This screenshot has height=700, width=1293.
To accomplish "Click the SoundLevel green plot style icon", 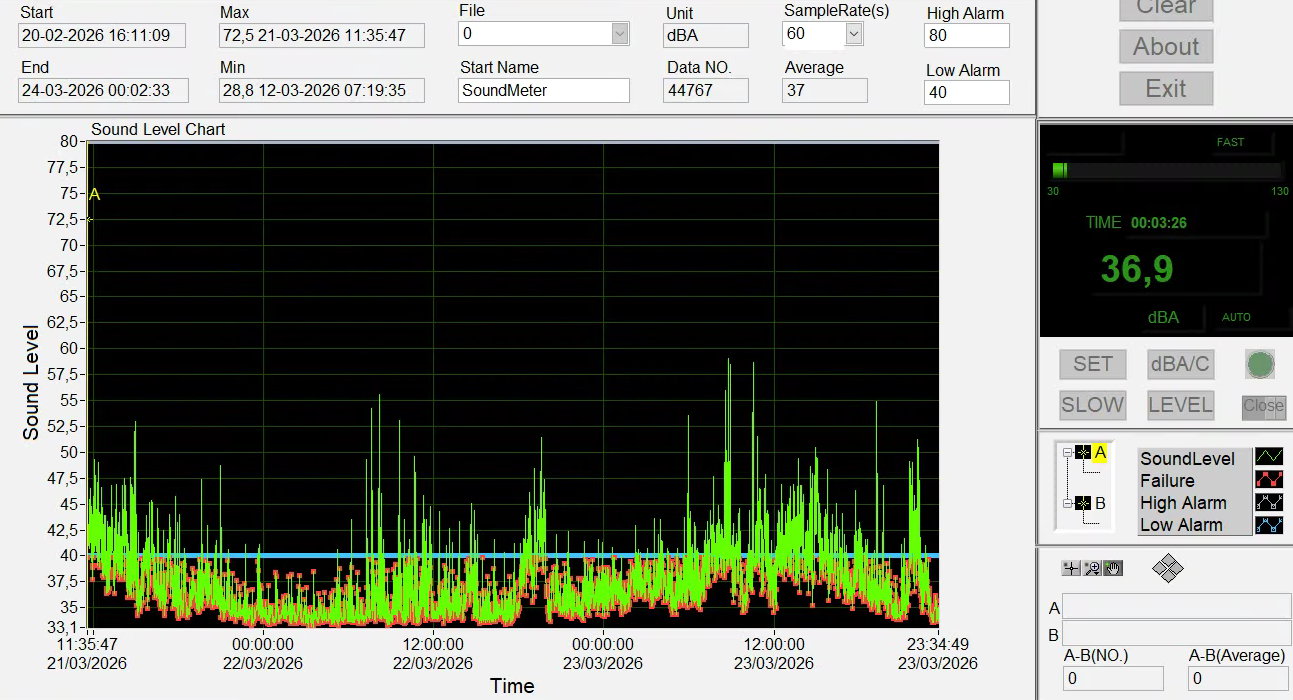I will coord(1269,458).
